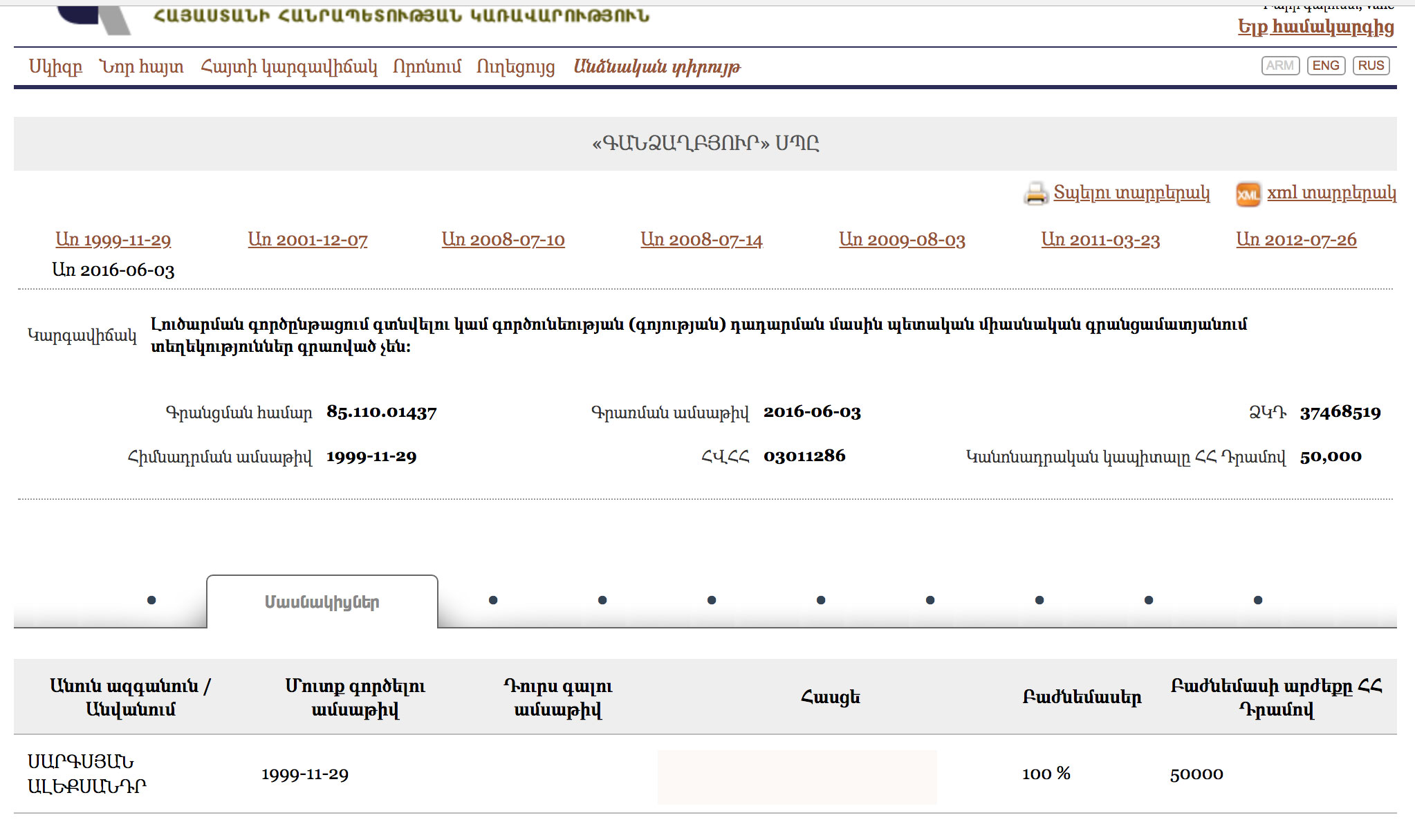
Task: Open Հայտի կարգավիճակ menu item
Action: (289, 67)
